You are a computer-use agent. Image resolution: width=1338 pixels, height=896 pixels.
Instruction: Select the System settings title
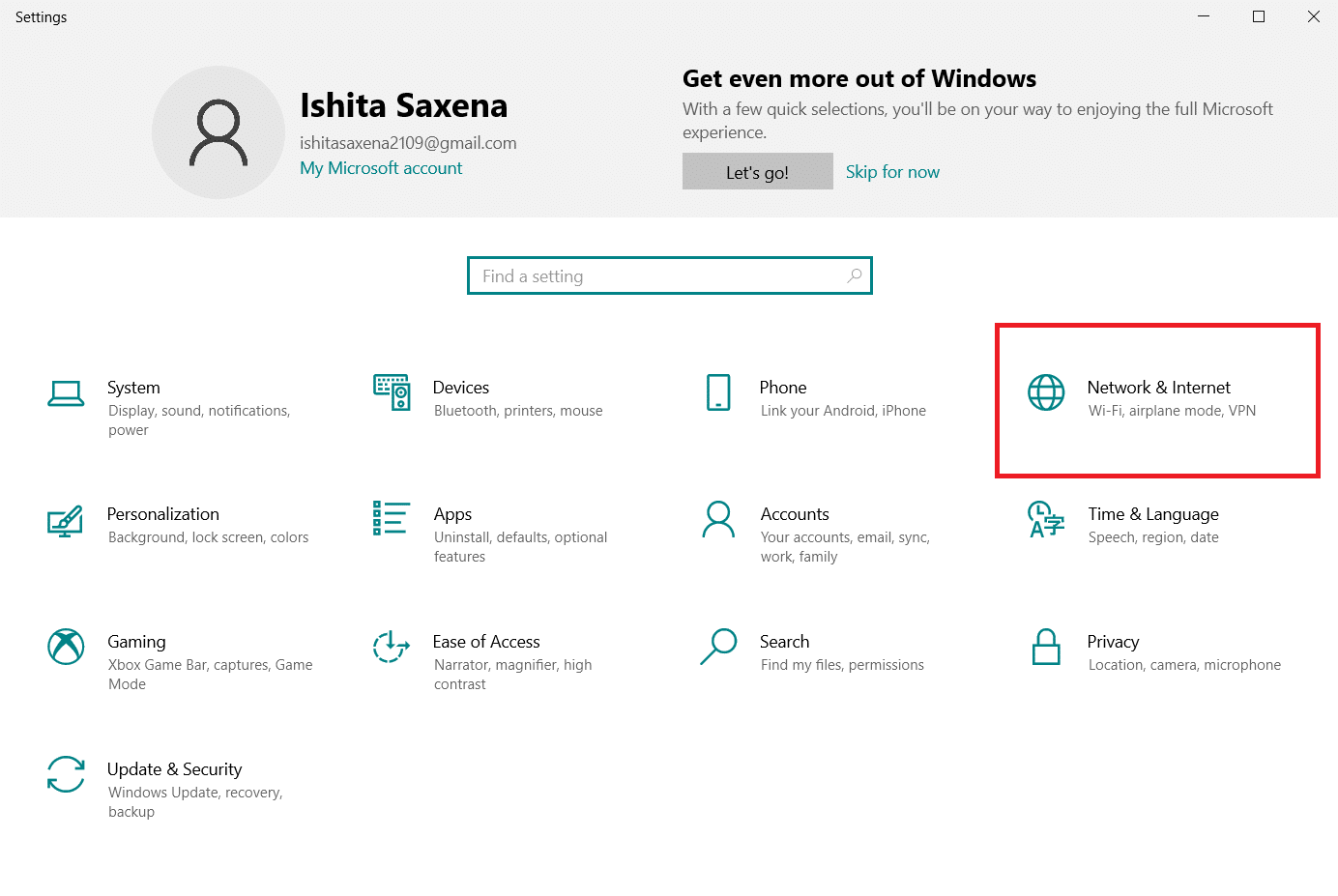coord(133,388)
